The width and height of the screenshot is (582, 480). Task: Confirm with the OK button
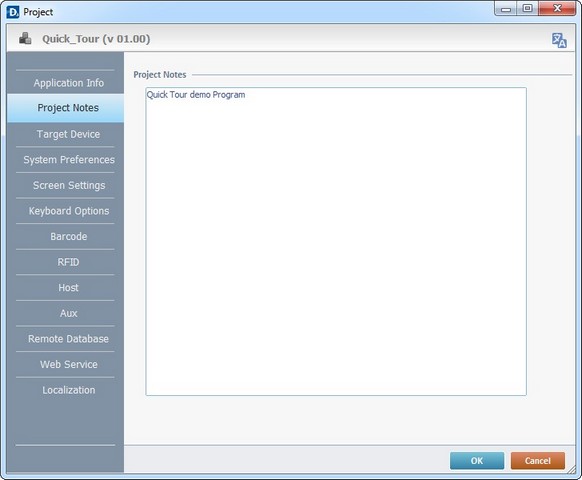coord(477,461)
